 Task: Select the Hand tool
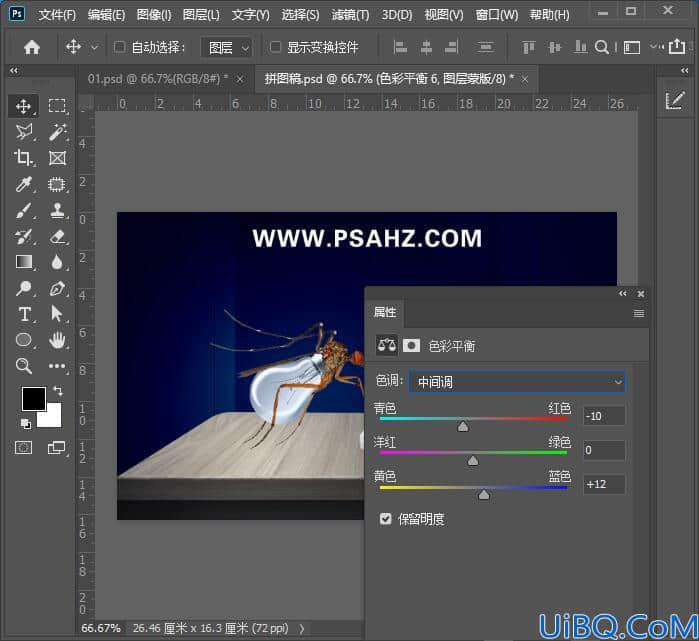[58, 341]
